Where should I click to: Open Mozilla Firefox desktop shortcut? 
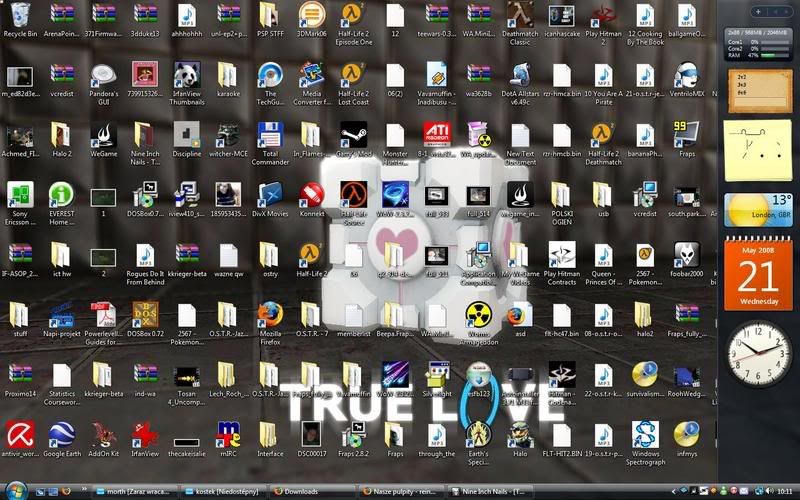270,314
